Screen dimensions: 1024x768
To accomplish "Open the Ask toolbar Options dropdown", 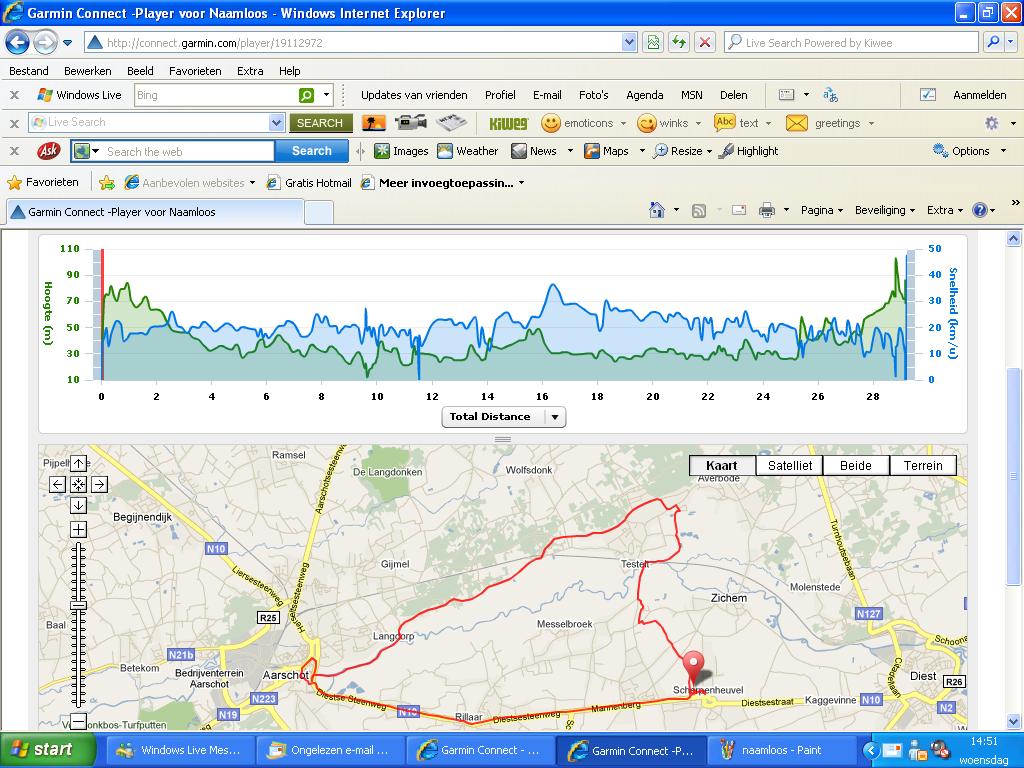I will point(970,151).
